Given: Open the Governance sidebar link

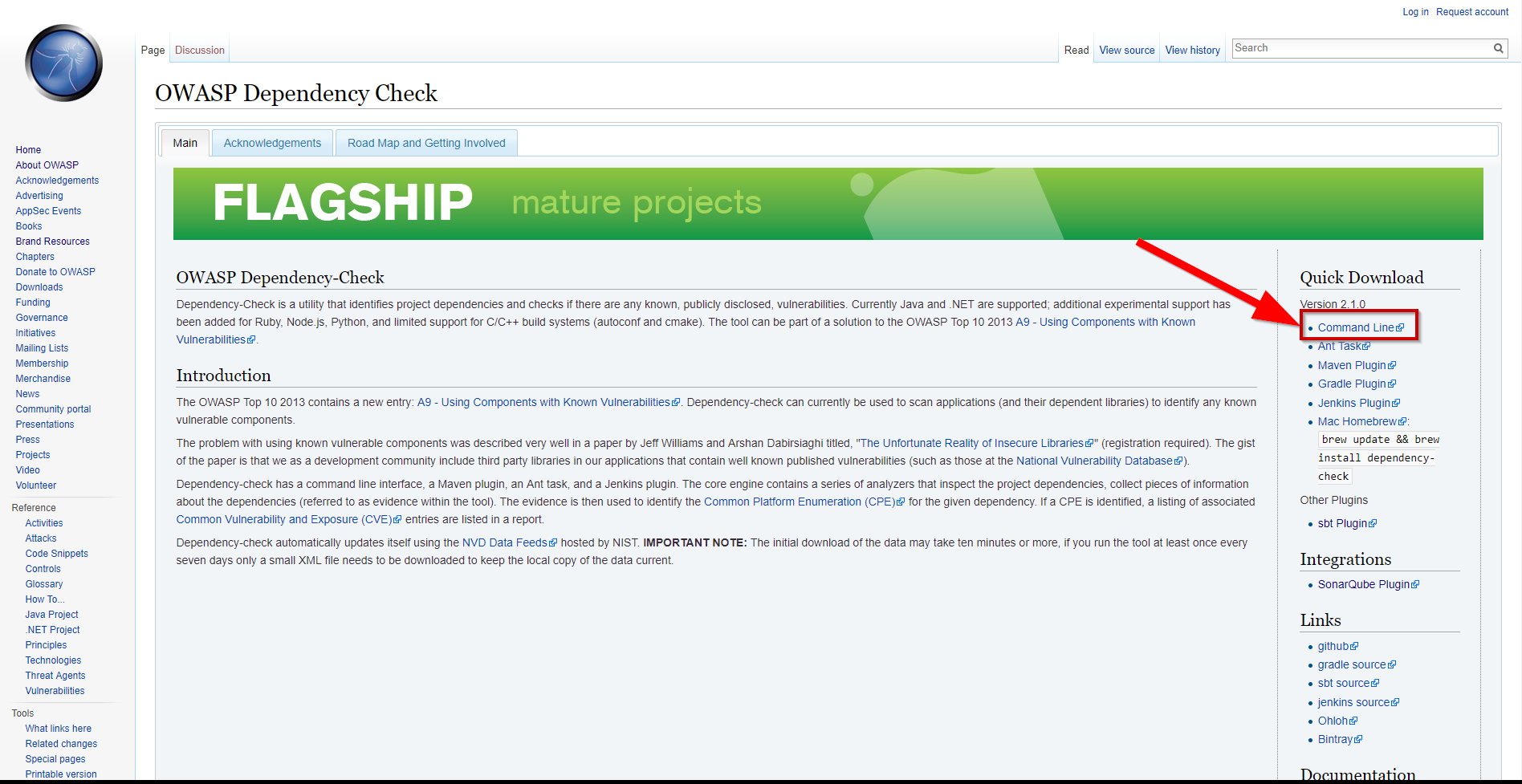Looking at the screenshot, I should pyautogui.click(x=42, y=318).
